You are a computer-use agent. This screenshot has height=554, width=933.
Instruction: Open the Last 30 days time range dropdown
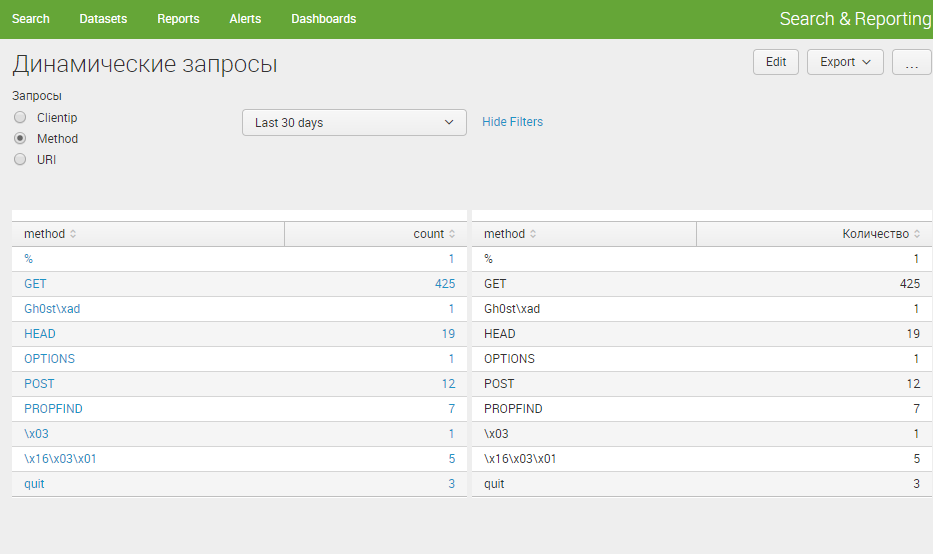click(x=354, y=123)
